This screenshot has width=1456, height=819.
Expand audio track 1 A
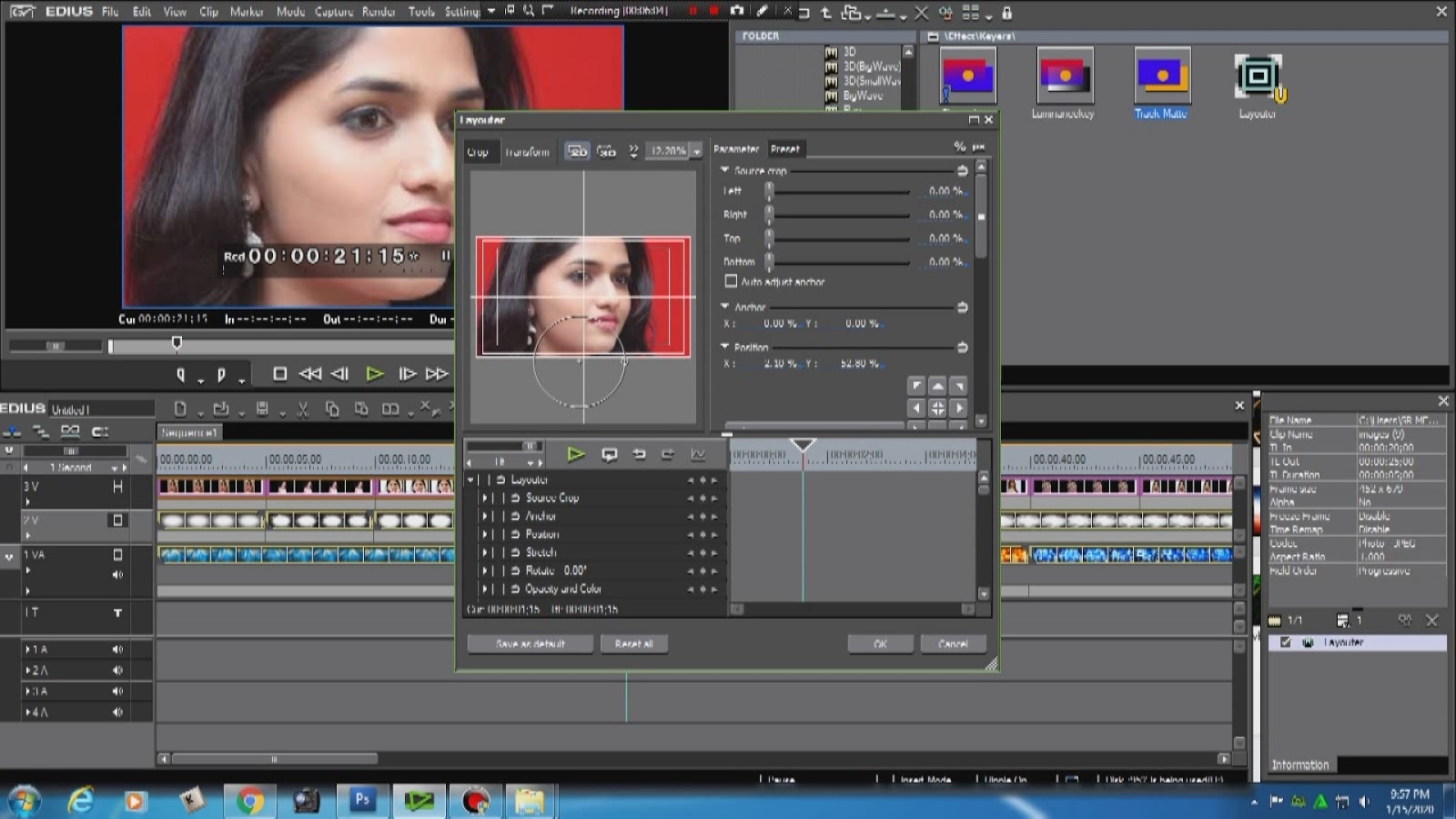27,650
